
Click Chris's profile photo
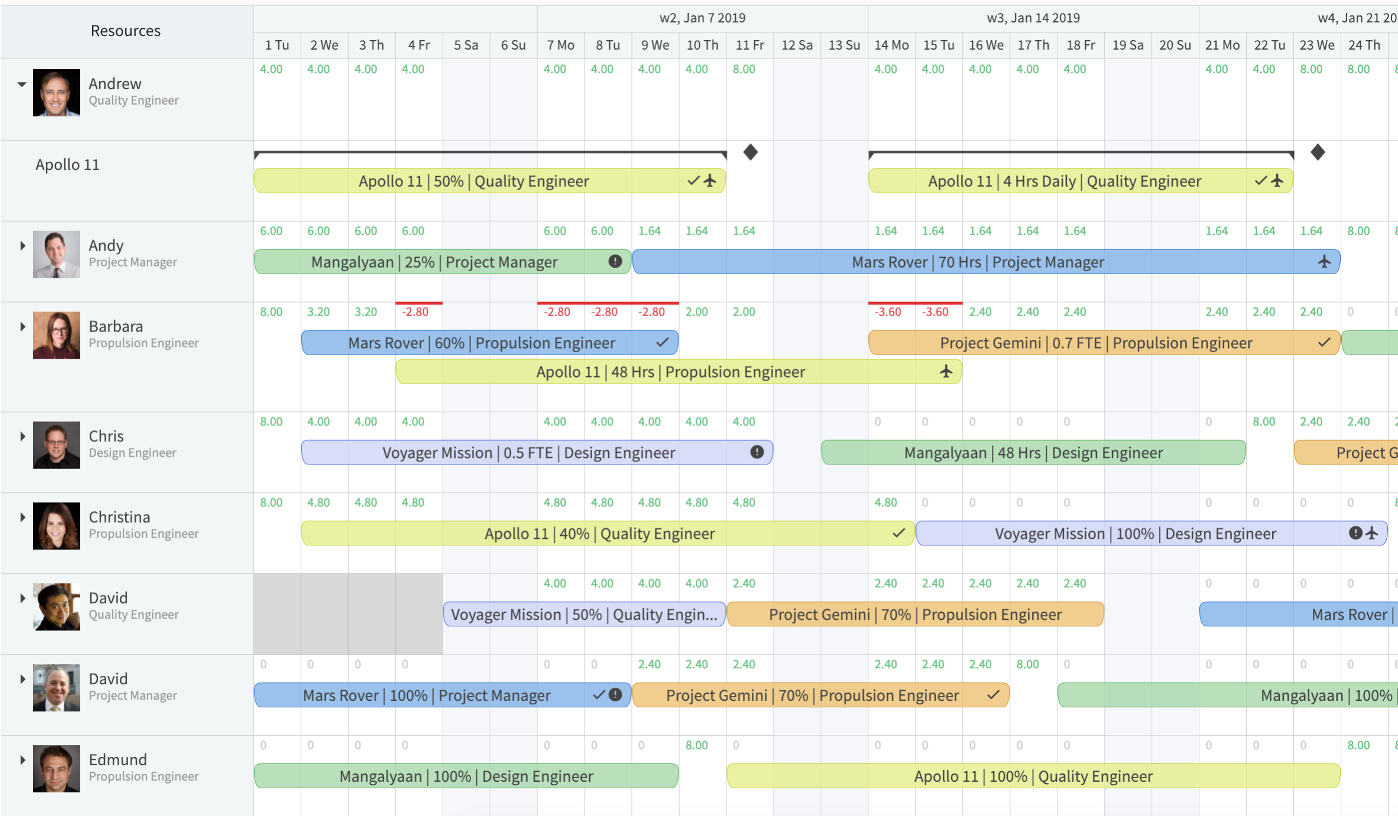click(56, 445)
